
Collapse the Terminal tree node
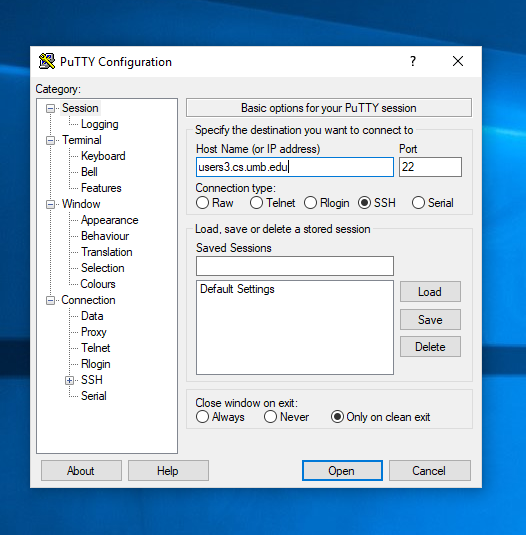pos(50,140)
